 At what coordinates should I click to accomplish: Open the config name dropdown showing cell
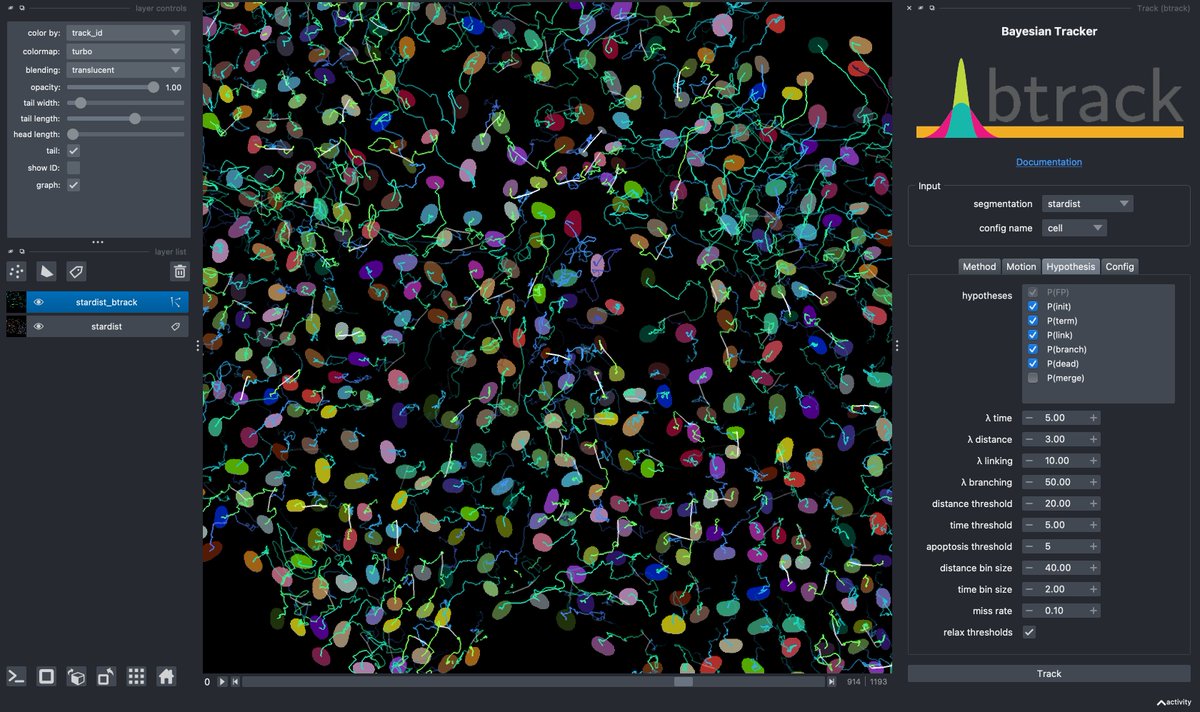[1074, 227]
